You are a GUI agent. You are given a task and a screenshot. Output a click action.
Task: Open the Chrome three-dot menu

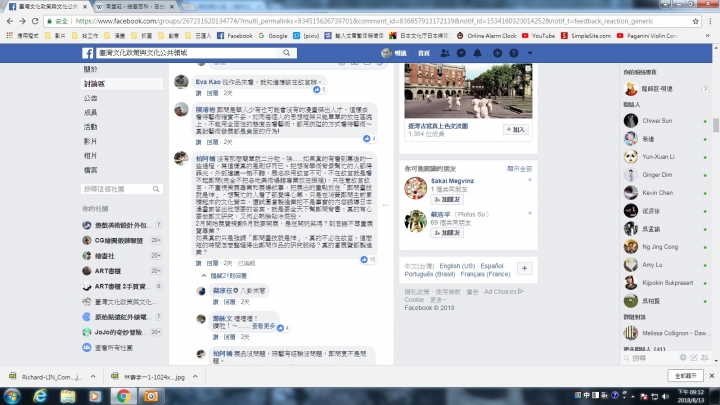(711, 21)
